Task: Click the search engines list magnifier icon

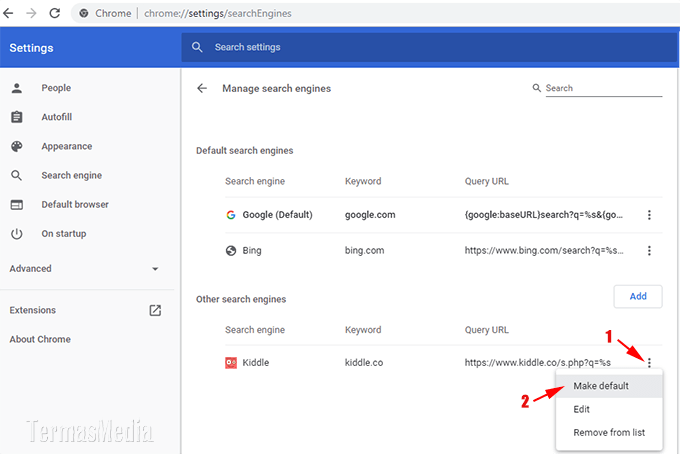Action: (x=536, y=88)
